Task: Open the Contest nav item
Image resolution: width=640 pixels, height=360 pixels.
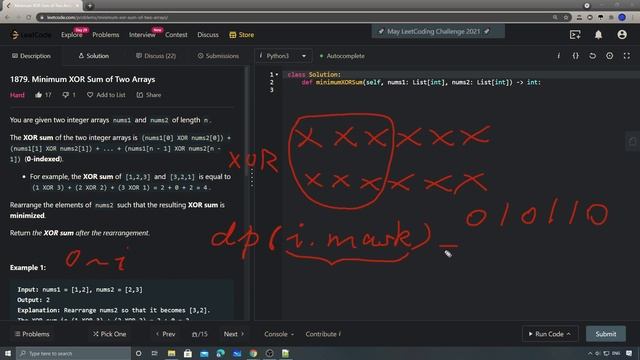Action: coord(176,35)
